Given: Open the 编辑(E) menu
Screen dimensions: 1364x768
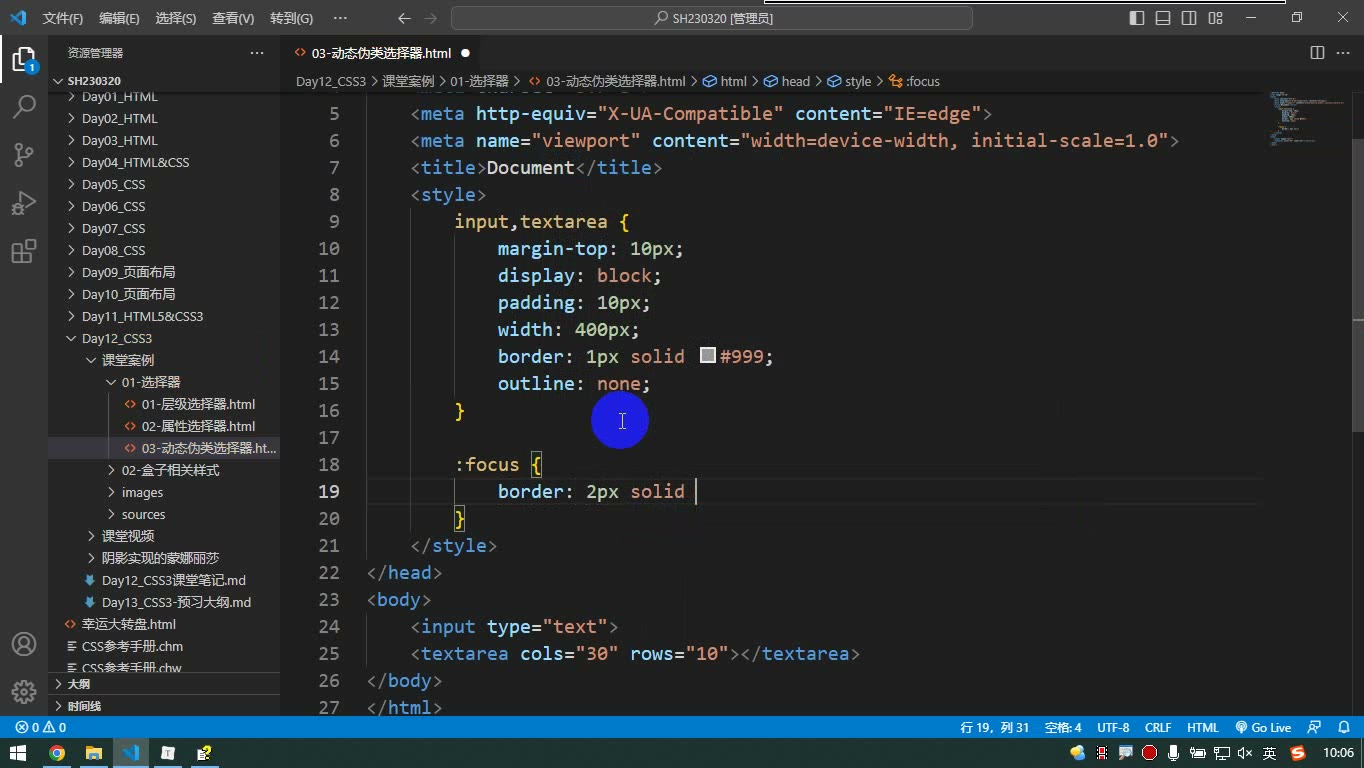Looking at the screenshot, I should (120, 18).
